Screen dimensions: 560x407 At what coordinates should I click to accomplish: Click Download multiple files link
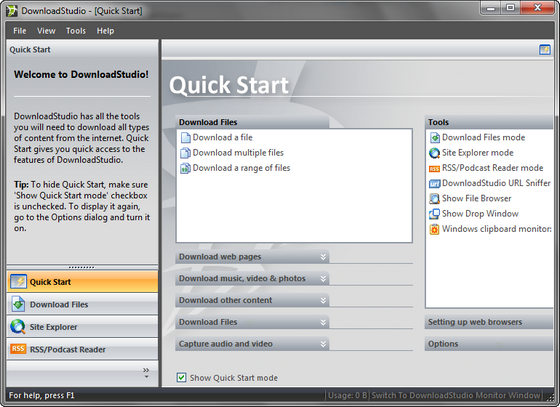point(238,153)
